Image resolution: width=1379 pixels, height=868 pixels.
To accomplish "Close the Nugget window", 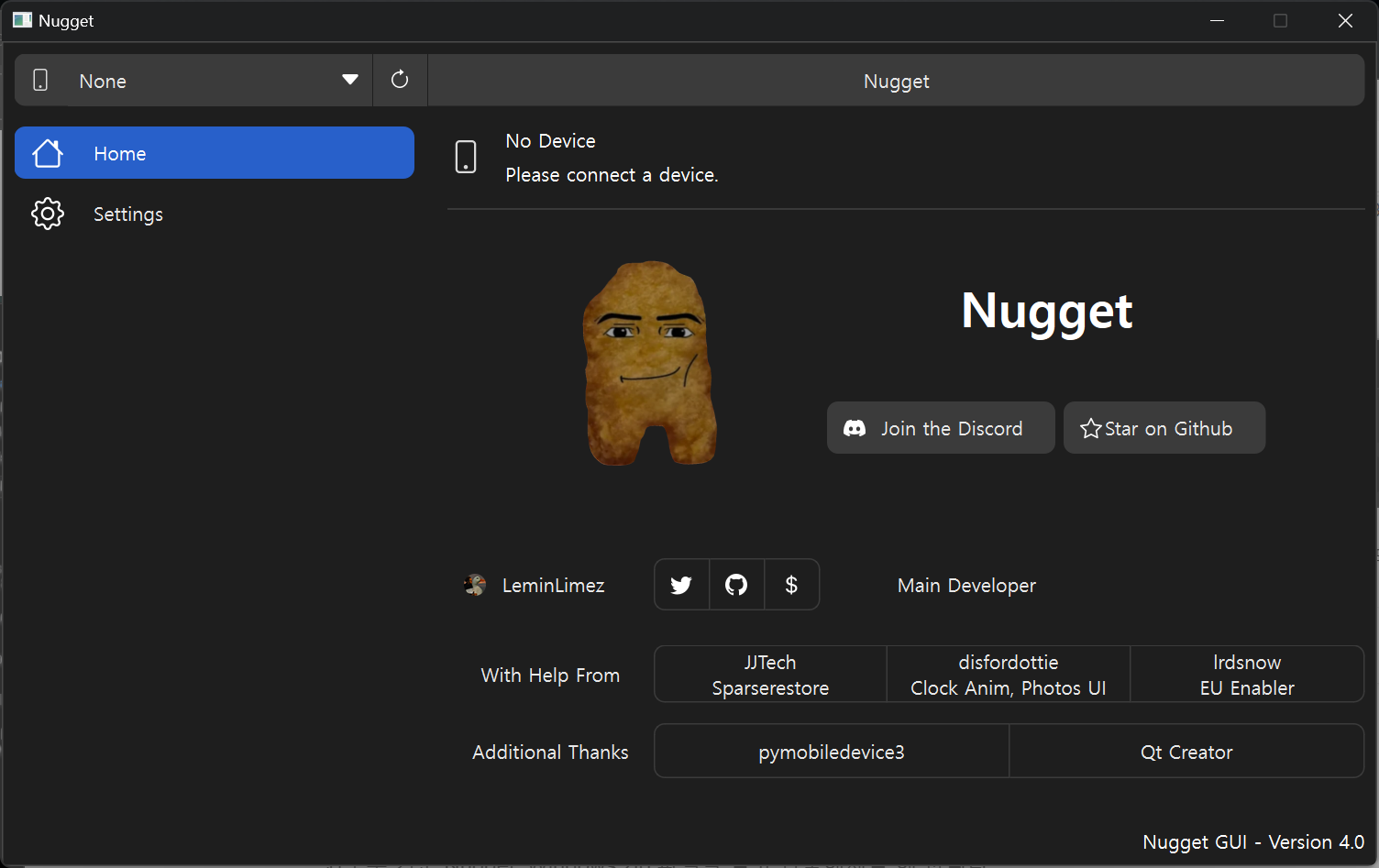I will (x=1345, y=20).
